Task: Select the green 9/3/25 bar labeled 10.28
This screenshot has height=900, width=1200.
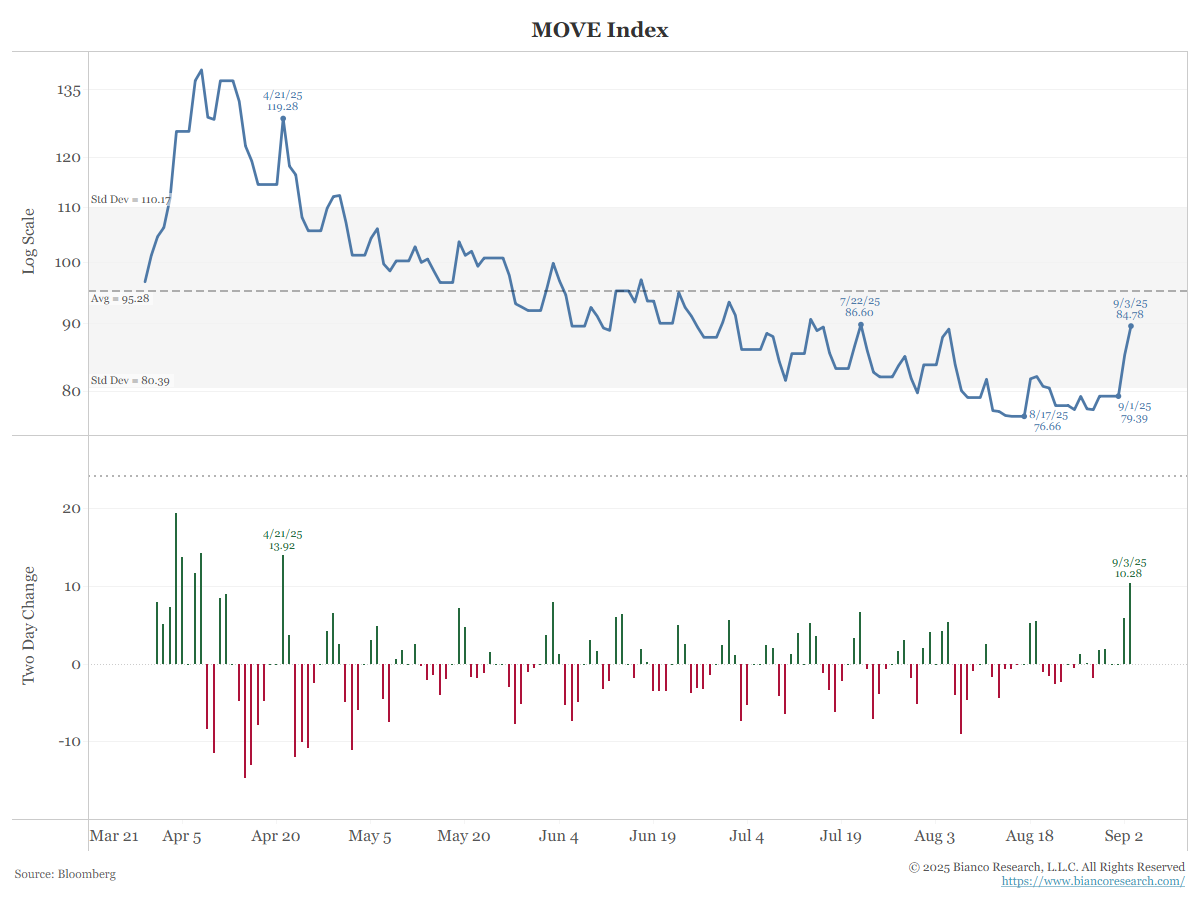Action: tap(1130, 624)
